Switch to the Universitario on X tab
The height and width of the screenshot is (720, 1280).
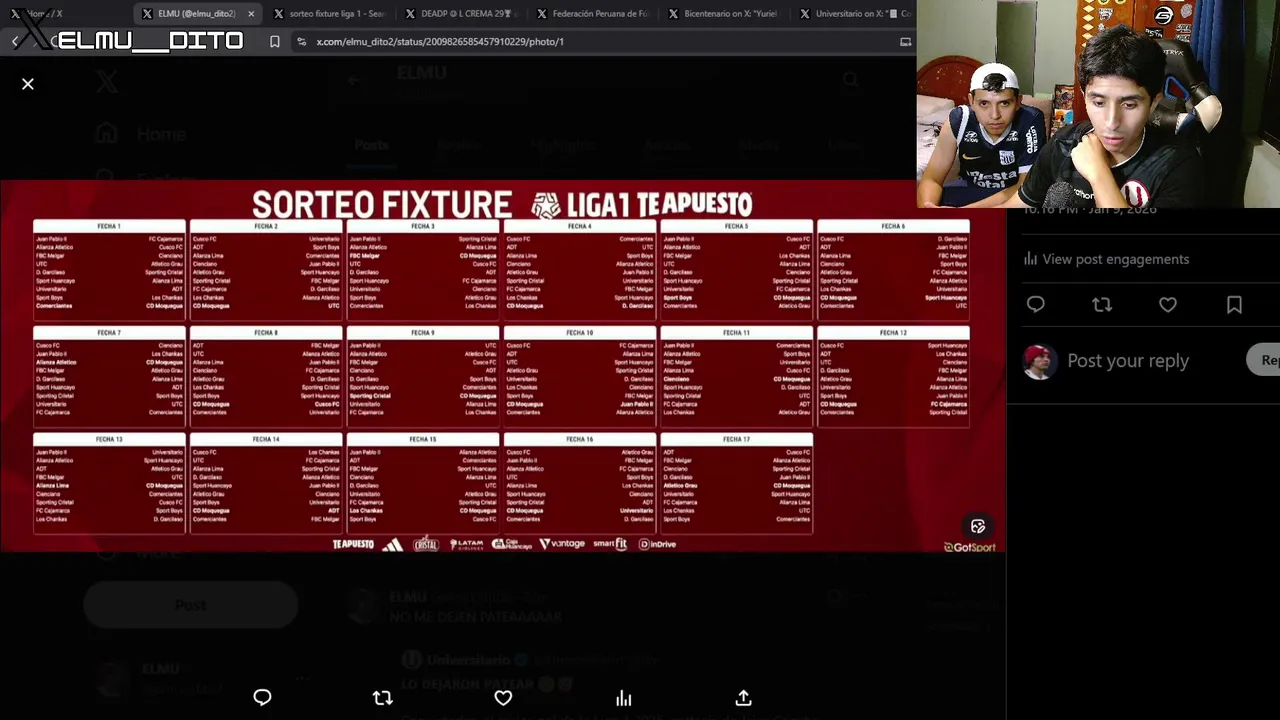[856, 14]
